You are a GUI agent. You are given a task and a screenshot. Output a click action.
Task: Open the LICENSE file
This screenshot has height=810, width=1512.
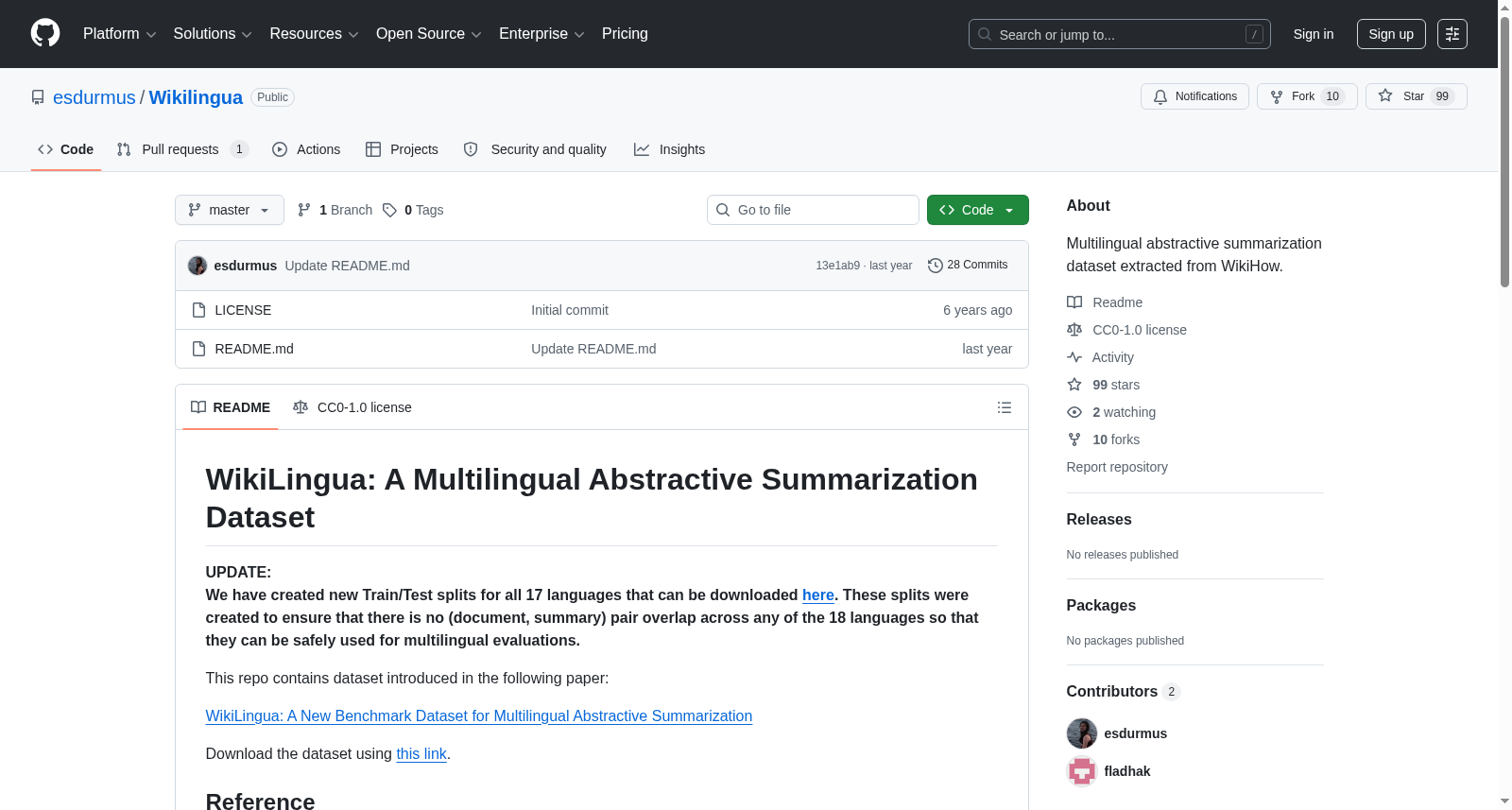pyautogui.click(x=243, y=310)
